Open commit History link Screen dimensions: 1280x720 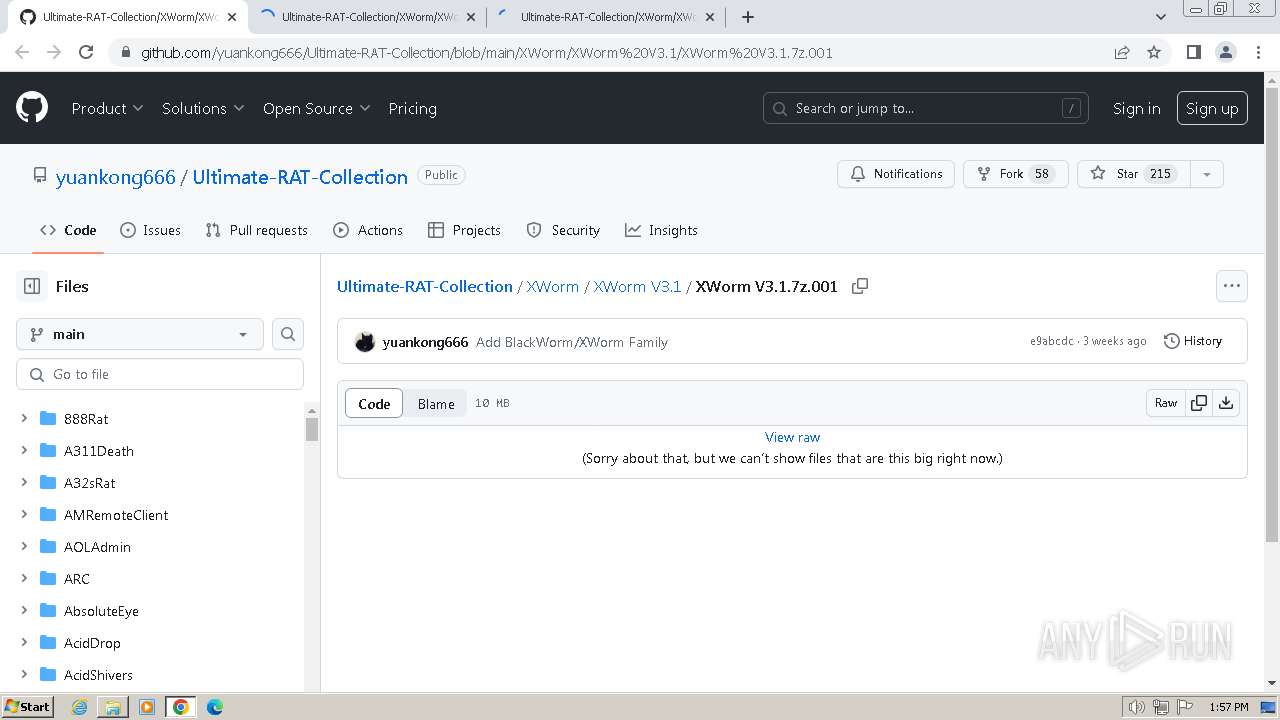point(1193,341)
